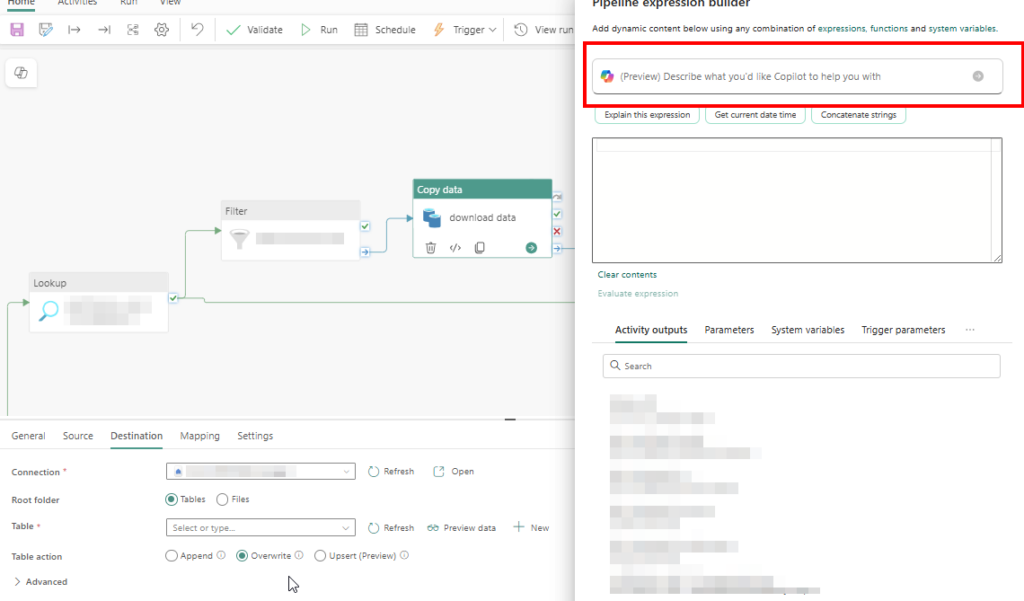Clone the Copy data activity with copy icon
1024x601 pixels.
(480, 247)
